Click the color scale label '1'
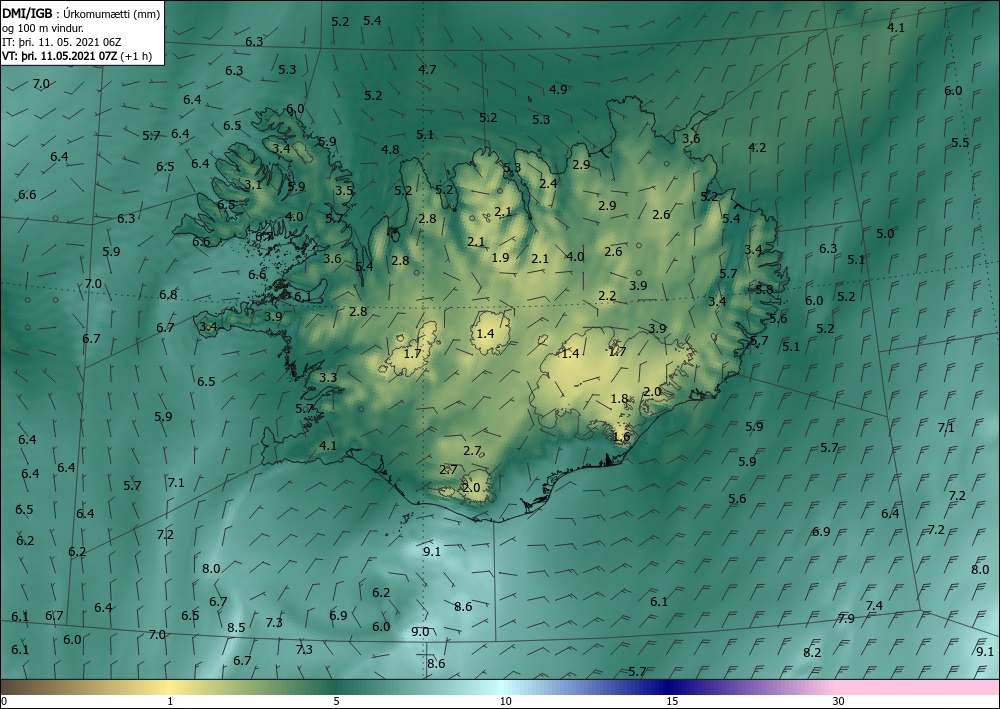 pyautogui.click(x=170, y=701)
